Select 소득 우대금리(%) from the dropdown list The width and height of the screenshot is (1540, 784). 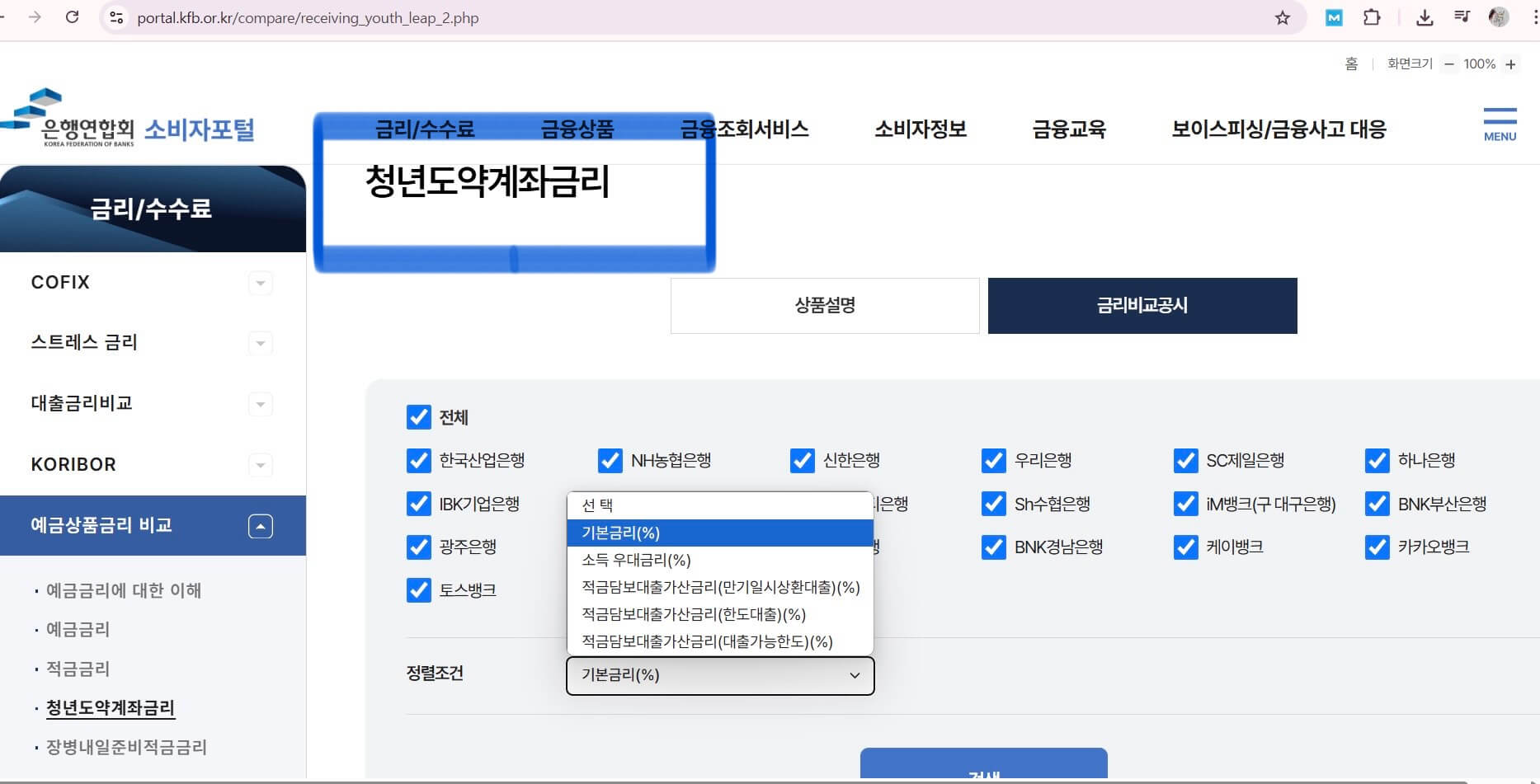pyautogui.click(x=635, y=561)
